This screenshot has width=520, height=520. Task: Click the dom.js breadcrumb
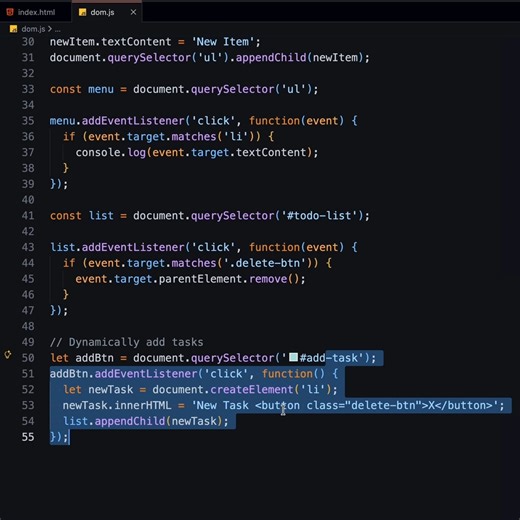[x=33, y=29]
